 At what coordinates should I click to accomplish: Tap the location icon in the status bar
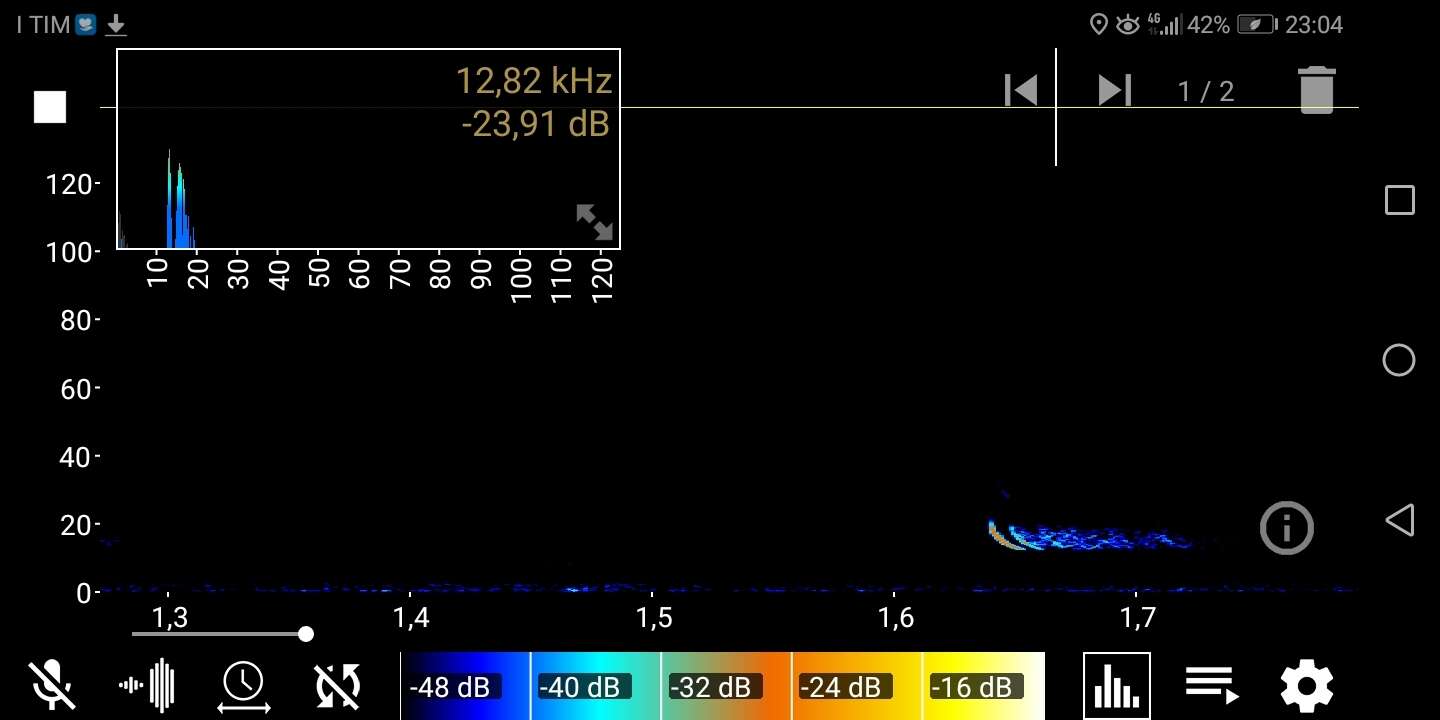[1098, 25]
